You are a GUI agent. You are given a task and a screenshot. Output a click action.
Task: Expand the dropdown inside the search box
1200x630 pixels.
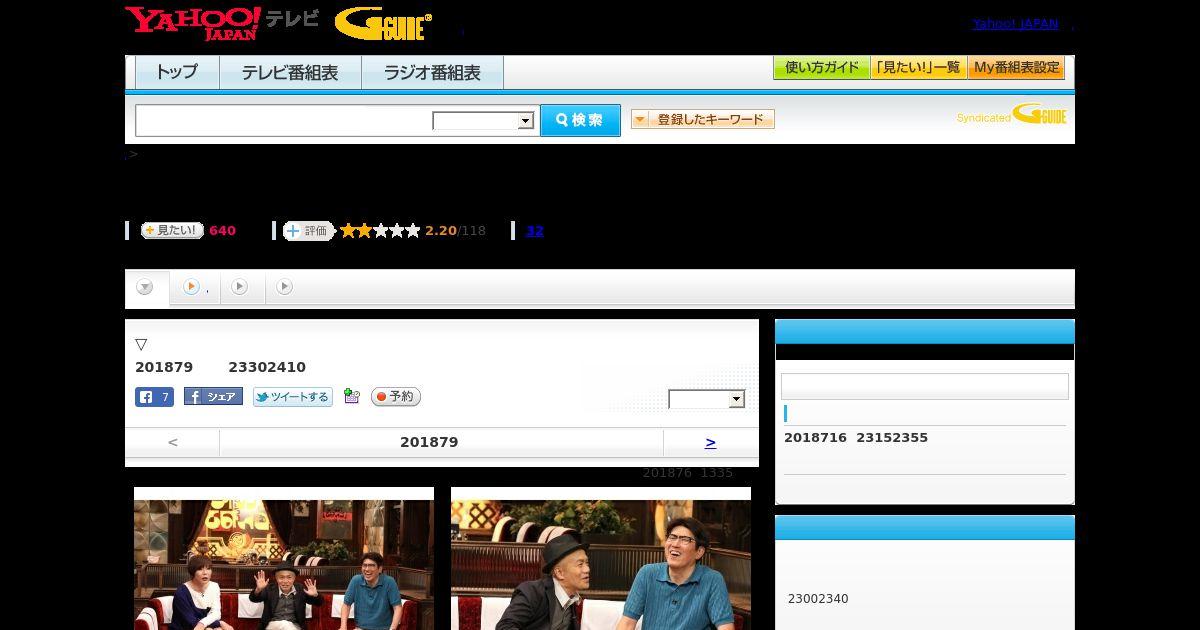point(484,121)
